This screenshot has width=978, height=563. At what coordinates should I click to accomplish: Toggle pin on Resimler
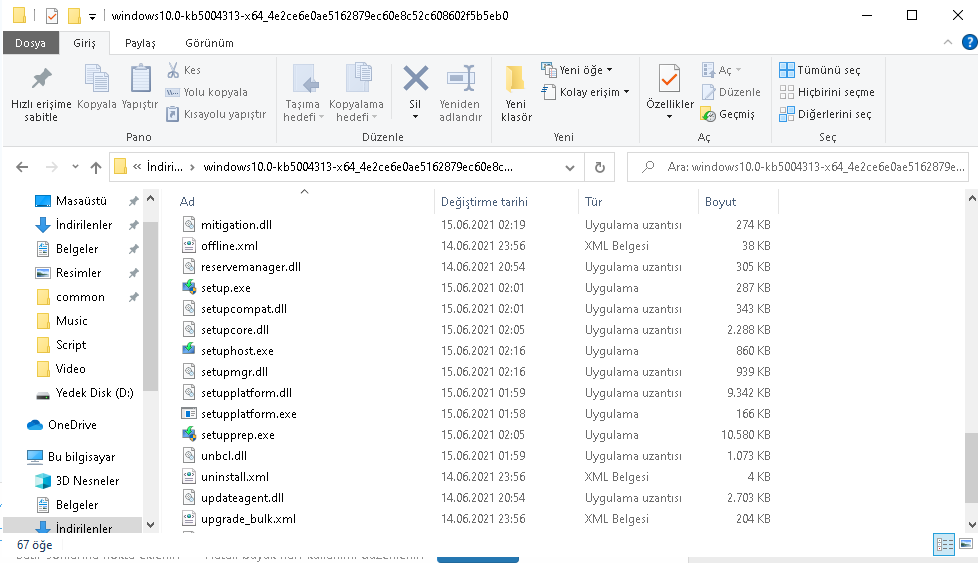(x=133, y=273)
